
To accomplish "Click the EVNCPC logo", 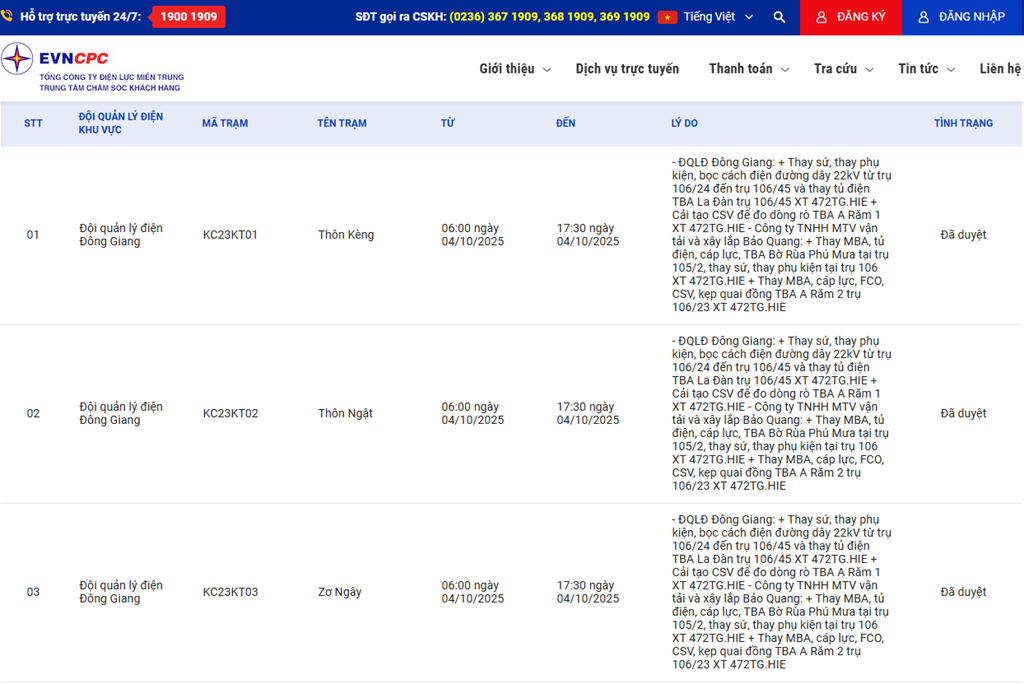I will coord(92,68).
